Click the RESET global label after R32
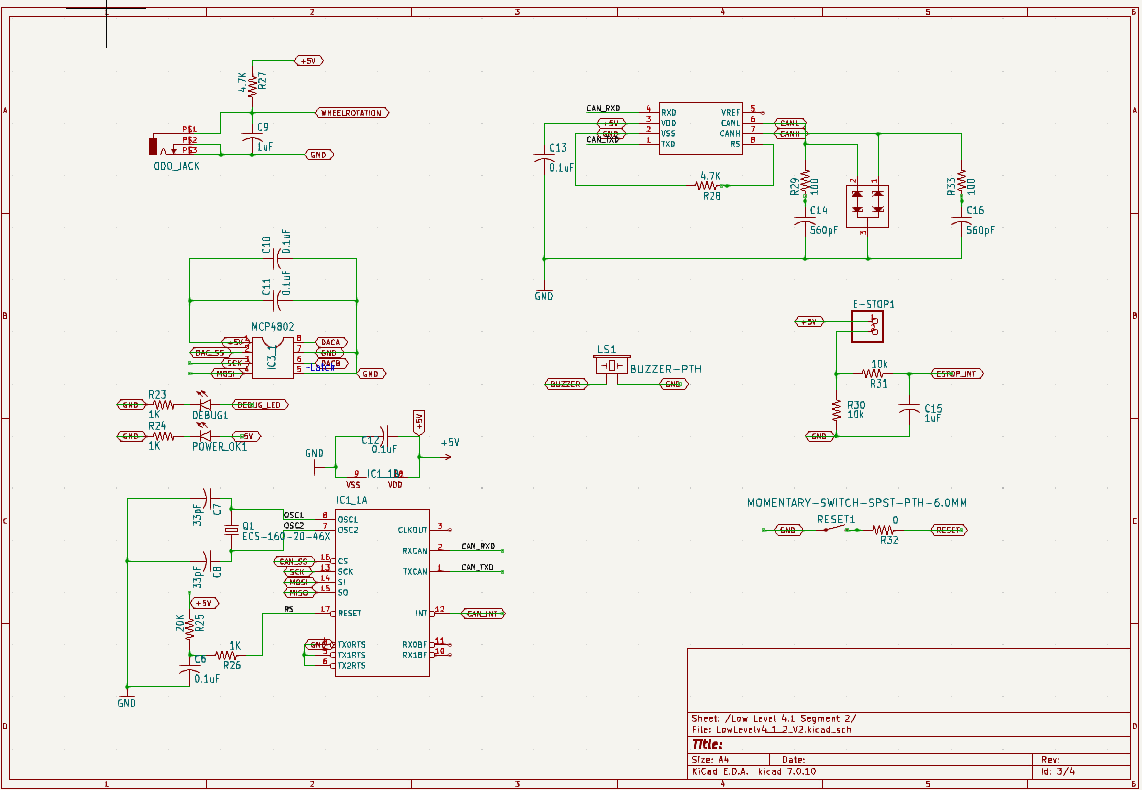This screenshot has height=790, width=1142. [949, 530]
